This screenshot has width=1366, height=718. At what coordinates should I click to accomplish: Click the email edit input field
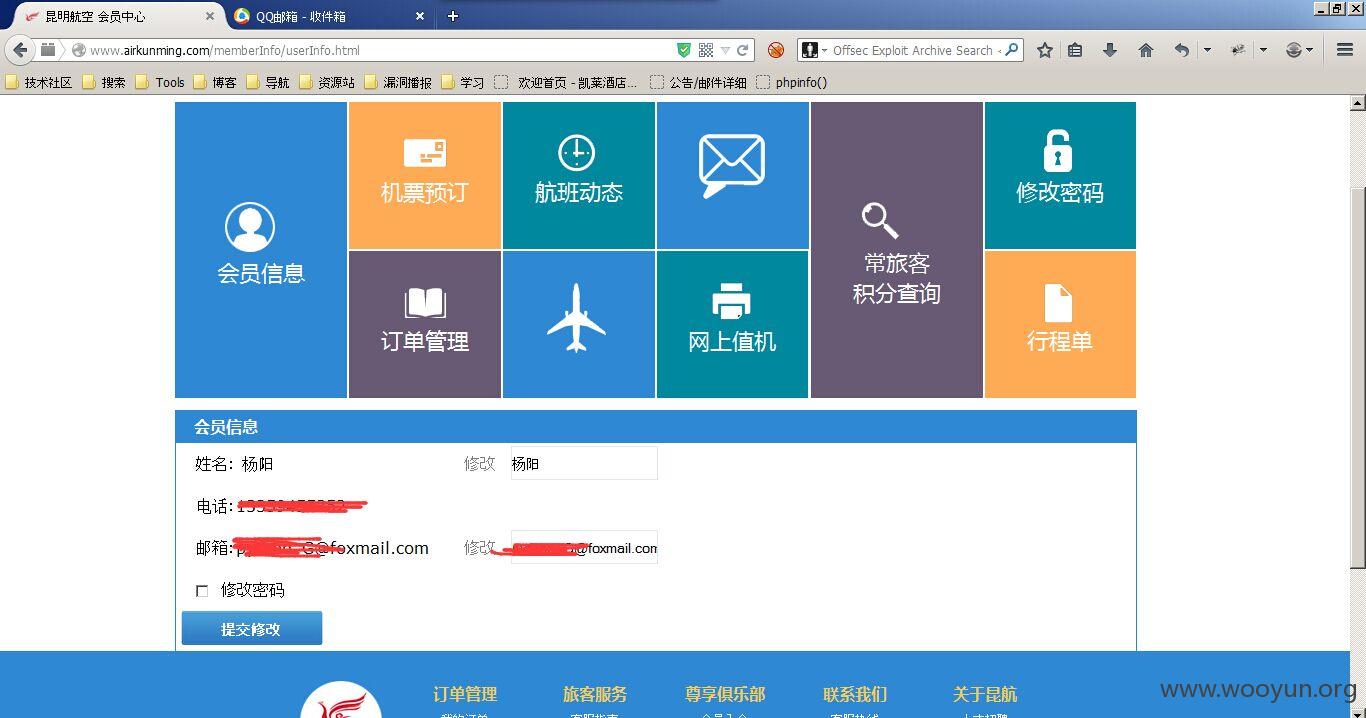(584, 548)
